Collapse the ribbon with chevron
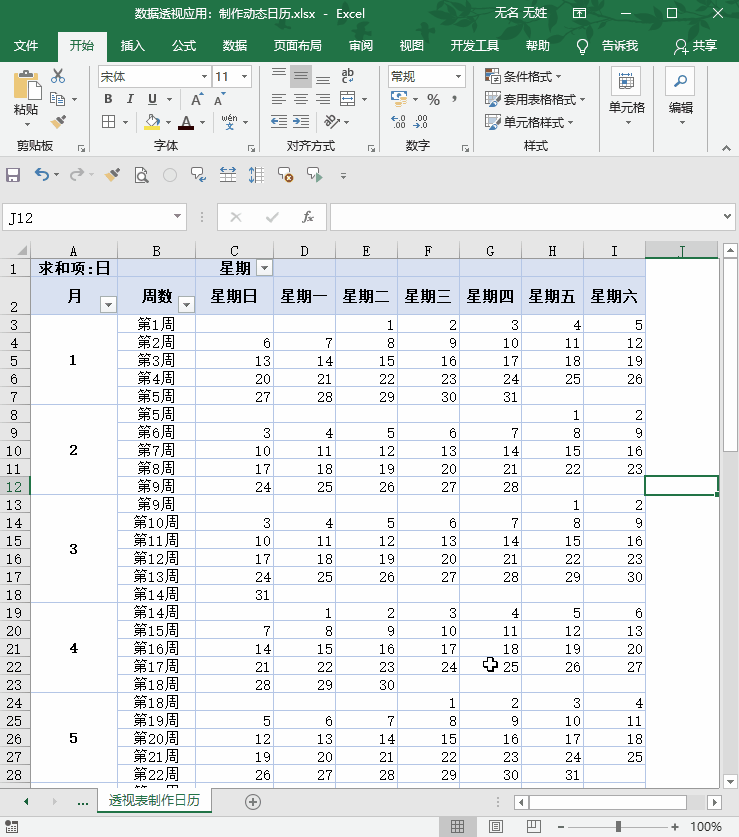This screenshot has width=739, height=837. pos(726,148)
